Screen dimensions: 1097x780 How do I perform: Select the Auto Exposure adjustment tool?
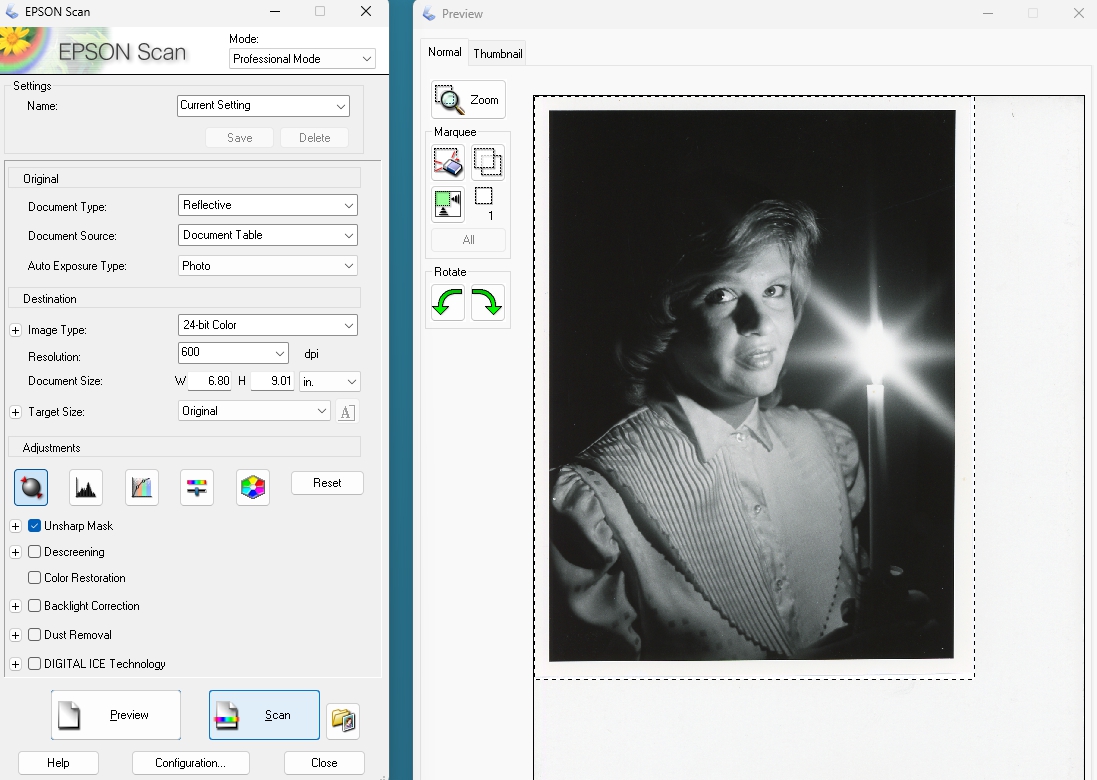30,487
